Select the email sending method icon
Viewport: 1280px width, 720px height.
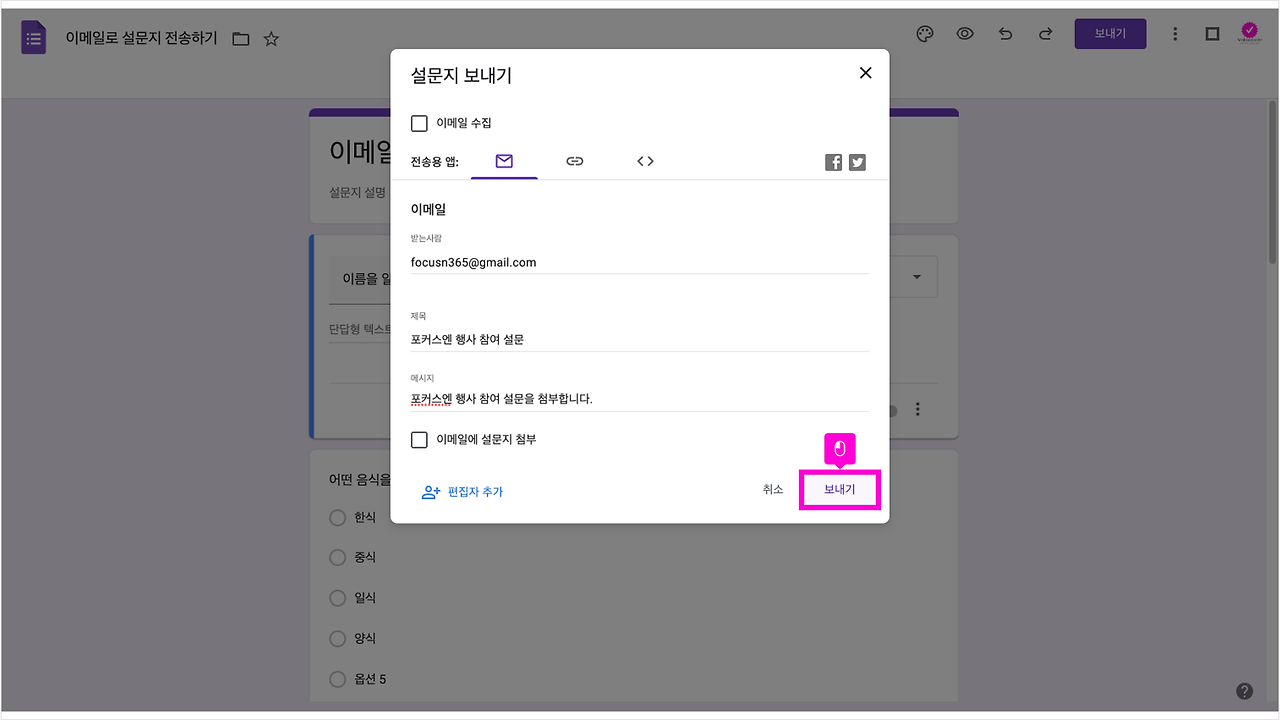(504, 160)
